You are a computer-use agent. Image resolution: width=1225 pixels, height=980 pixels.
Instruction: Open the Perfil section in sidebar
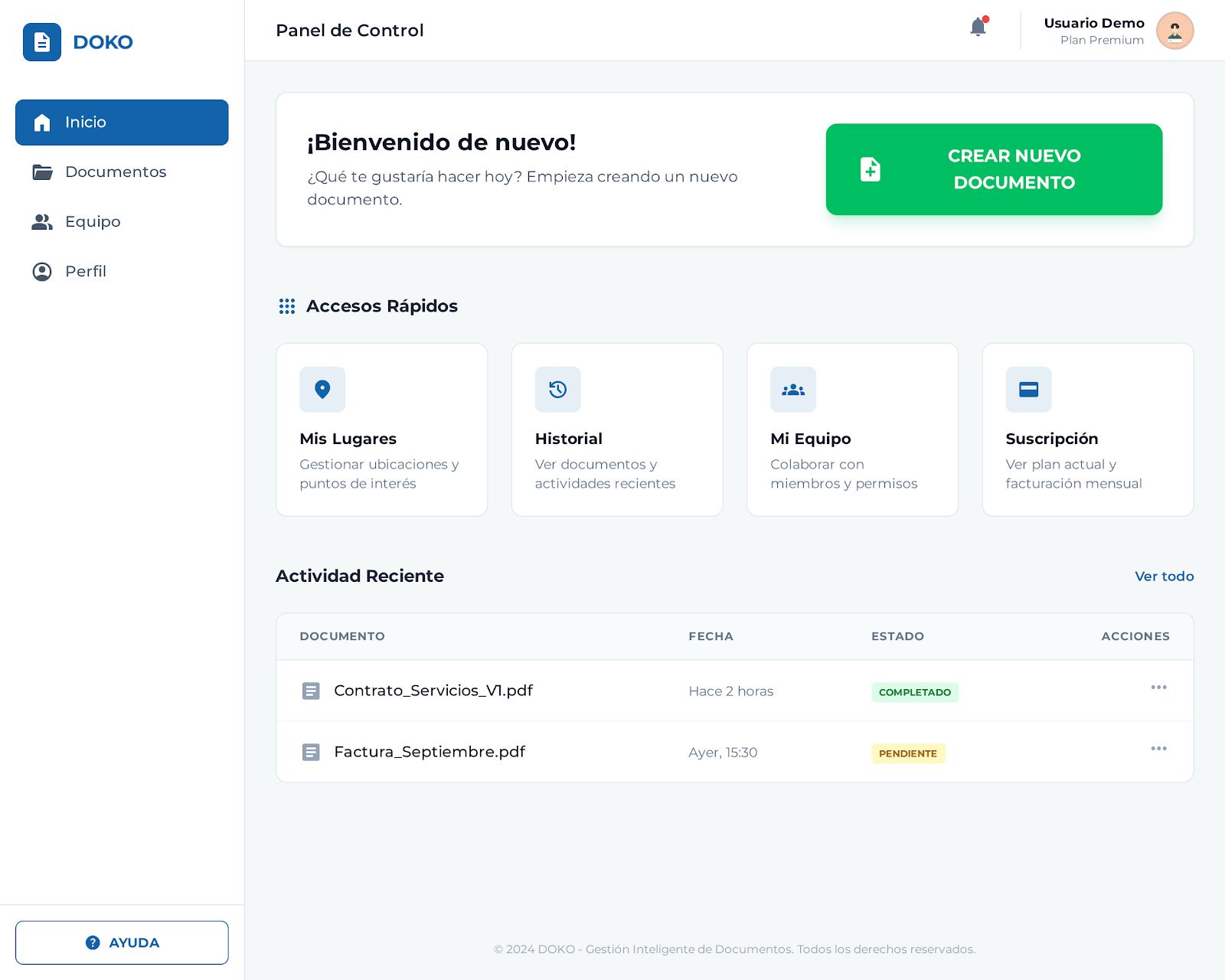pyautogui.click(x=86, y=271)
